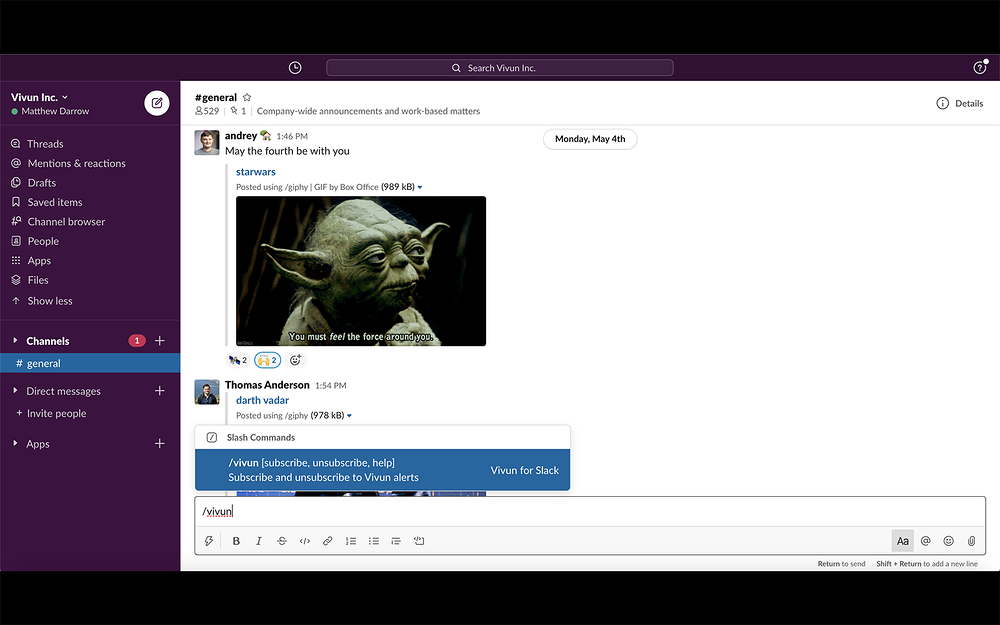Open the emoji picker in composer

click(948, 541)
